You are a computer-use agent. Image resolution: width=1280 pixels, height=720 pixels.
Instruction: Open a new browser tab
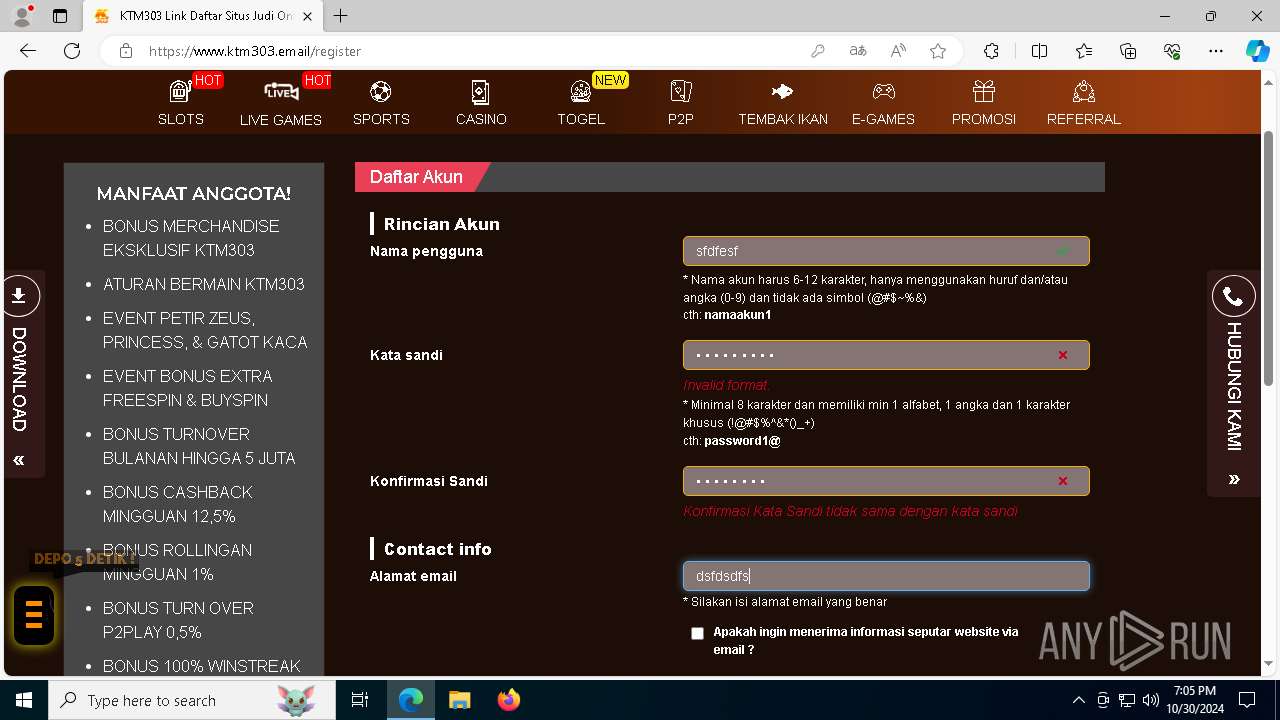click(x=341, y=16)
